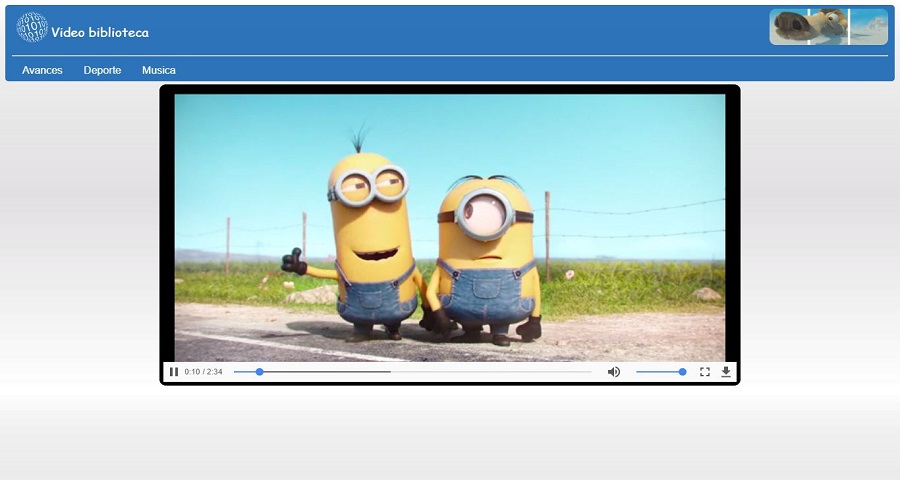This screenshot has height=480, width=900.
Task: Mute the video with the speaker icon
Action: (x=614, y=372)
